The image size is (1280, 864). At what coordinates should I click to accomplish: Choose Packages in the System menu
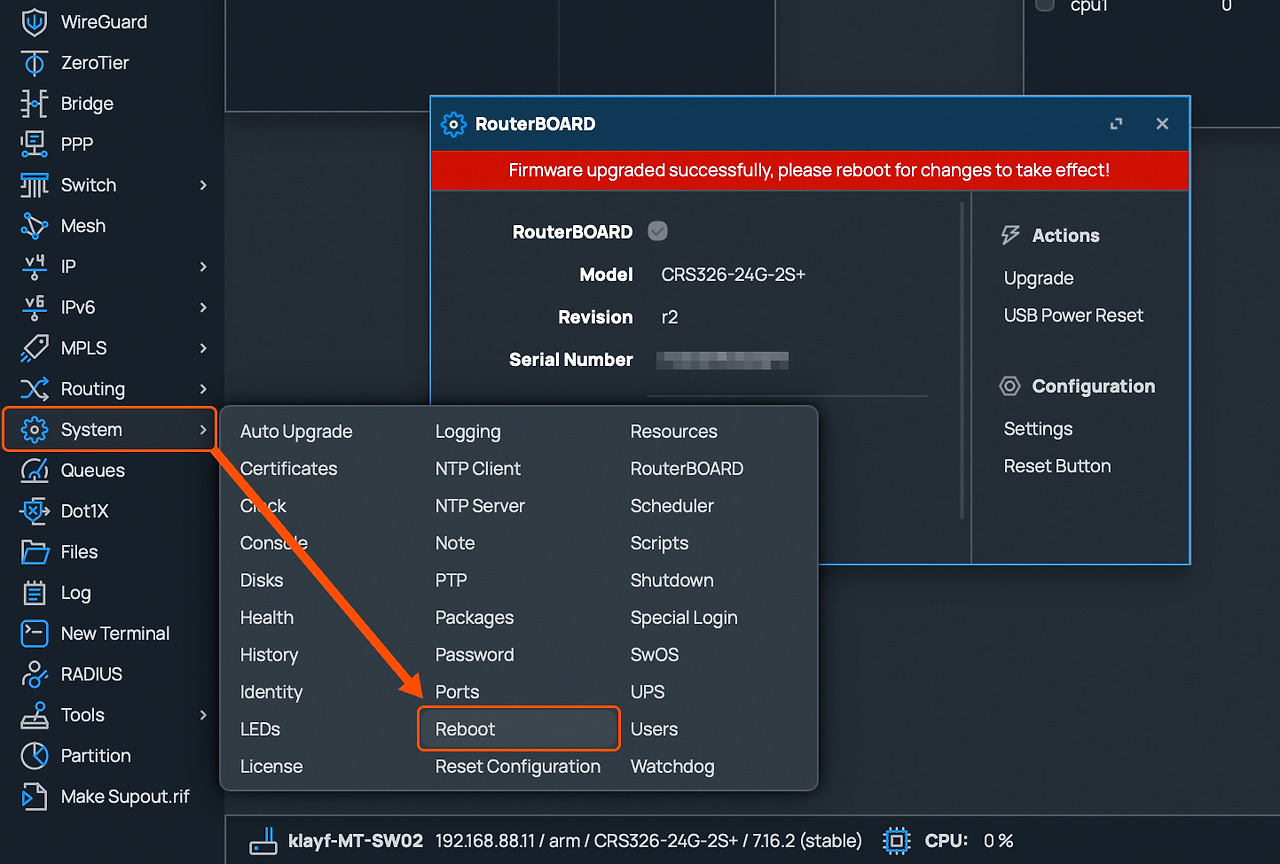[474, 618]
